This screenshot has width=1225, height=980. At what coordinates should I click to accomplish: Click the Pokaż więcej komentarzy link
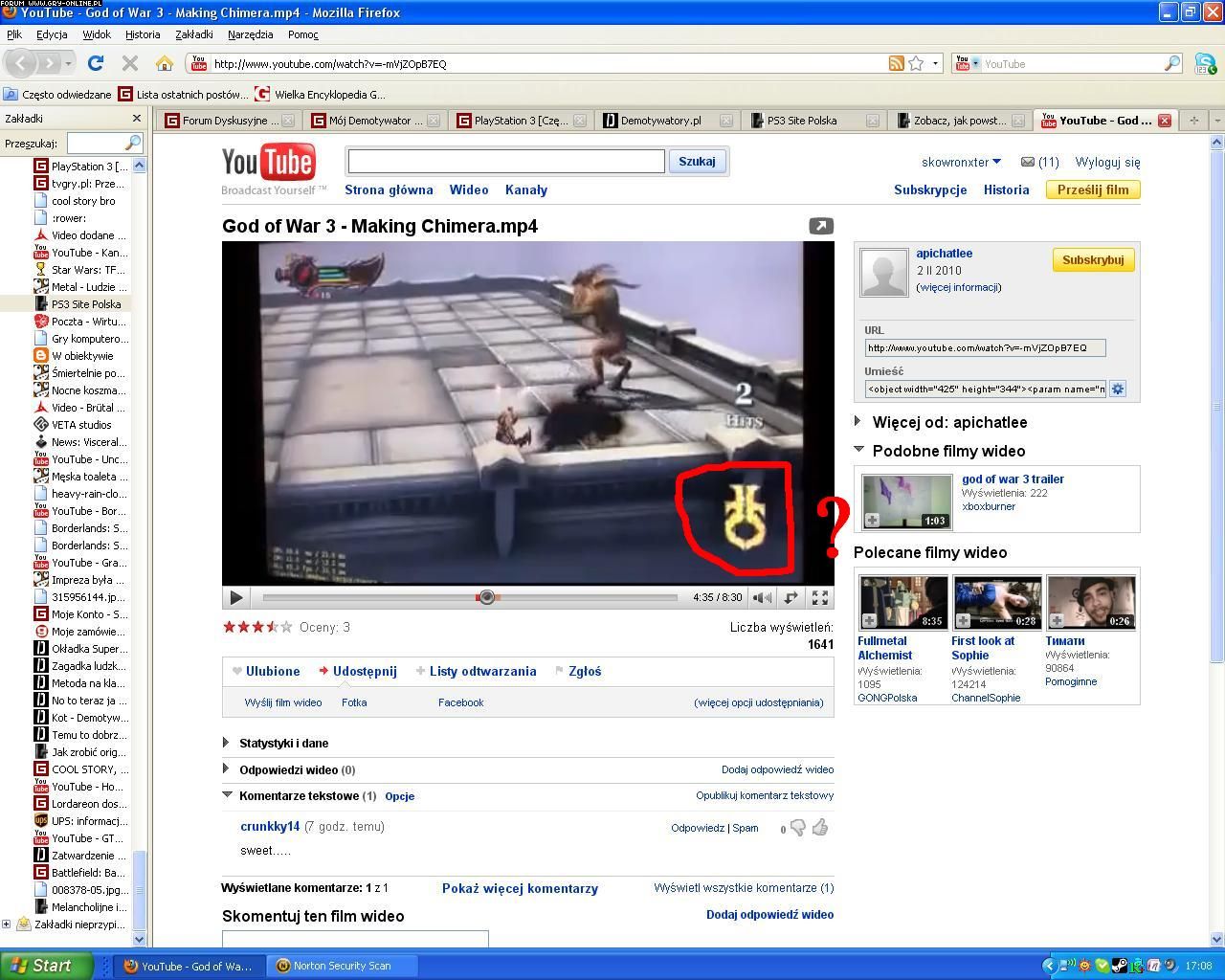(520, 888)
